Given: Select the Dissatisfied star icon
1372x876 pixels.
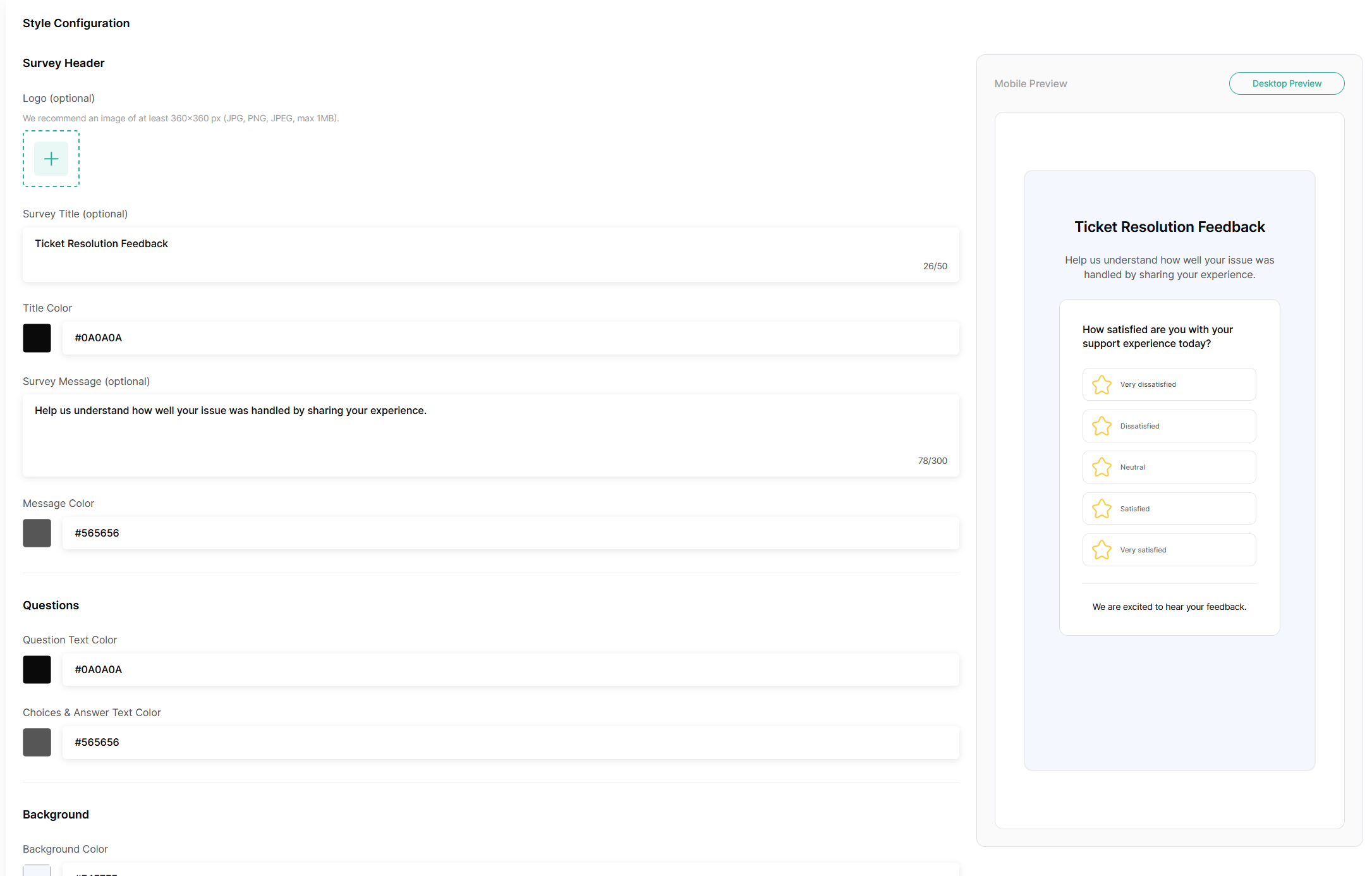Looking at the screenshot, I should (x=1102, y=426).
